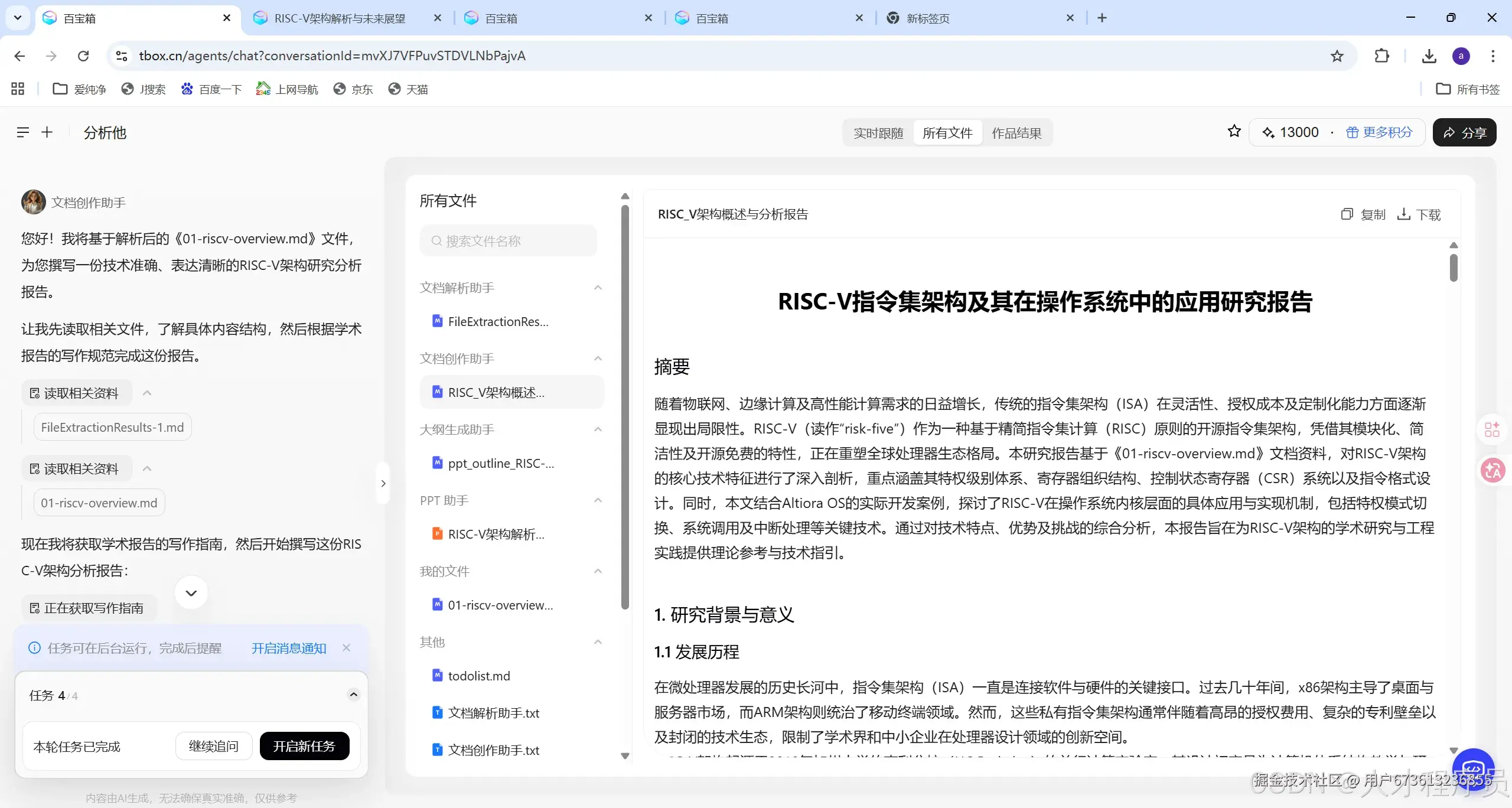Click the 开启新任务 button
The image size is (1512, 808).
[304, 746]
